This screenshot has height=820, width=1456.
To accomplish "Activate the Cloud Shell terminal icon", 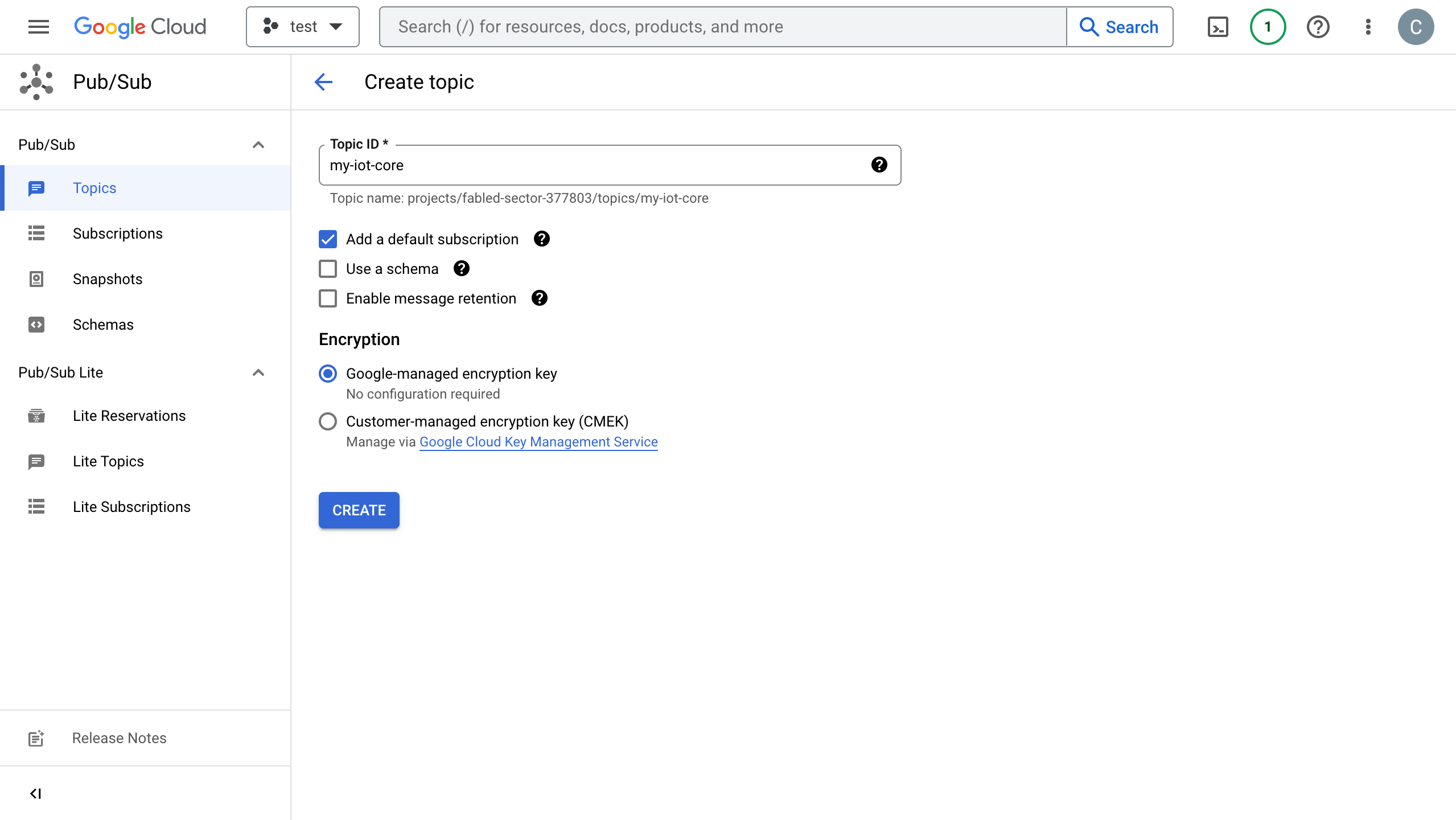I will 1218,26.
